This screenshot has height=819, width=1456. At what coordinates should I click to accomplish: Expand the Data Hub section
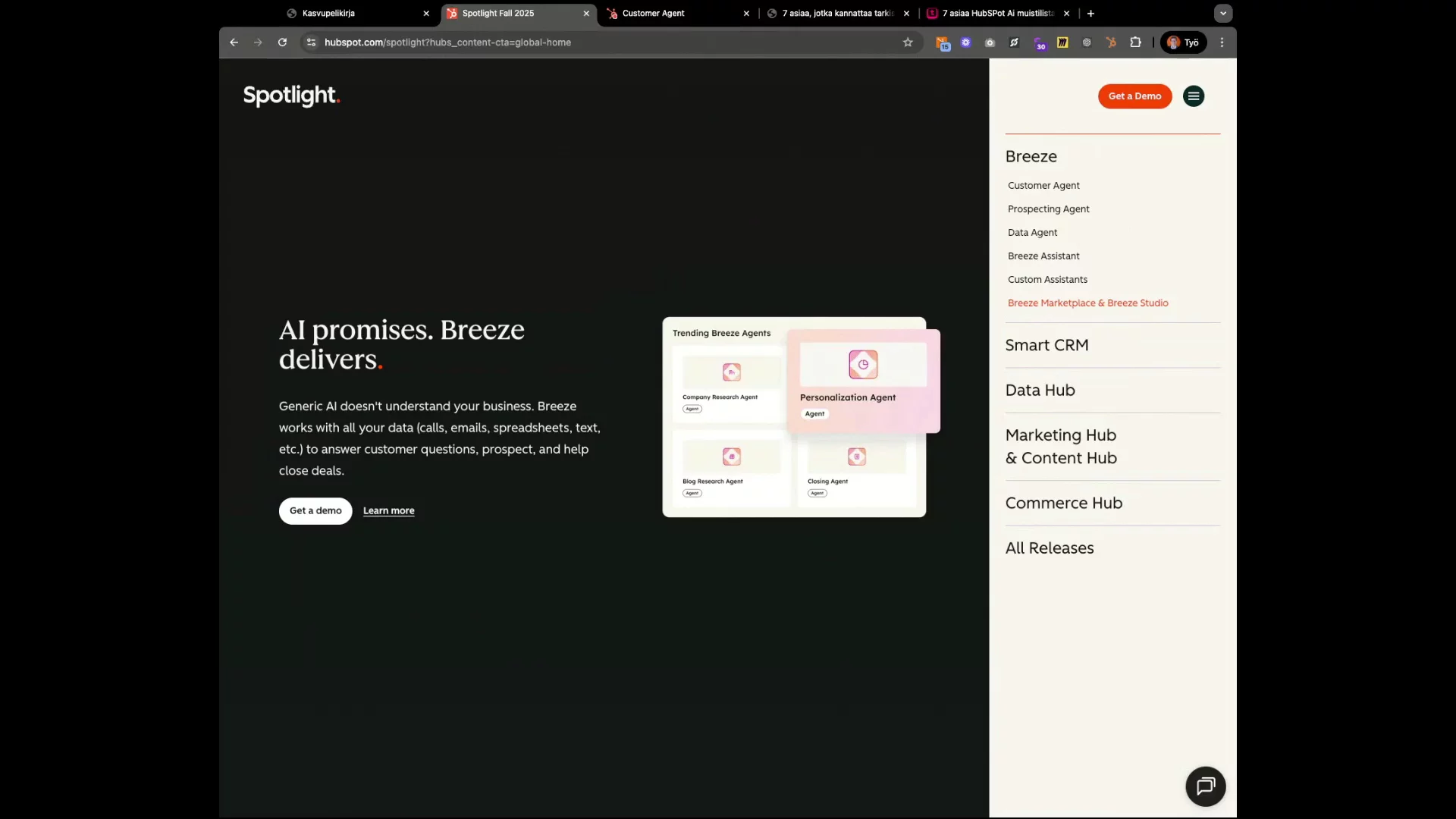tap(1040, 391)
